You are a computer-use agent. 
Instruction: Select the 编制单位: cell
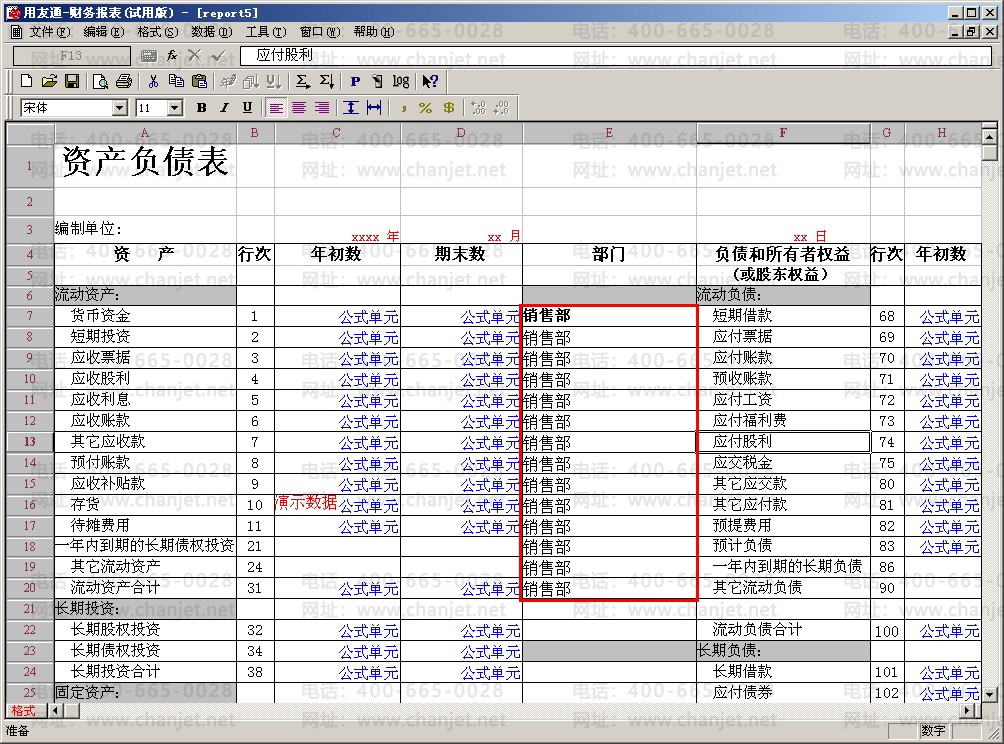pos(145,229)
